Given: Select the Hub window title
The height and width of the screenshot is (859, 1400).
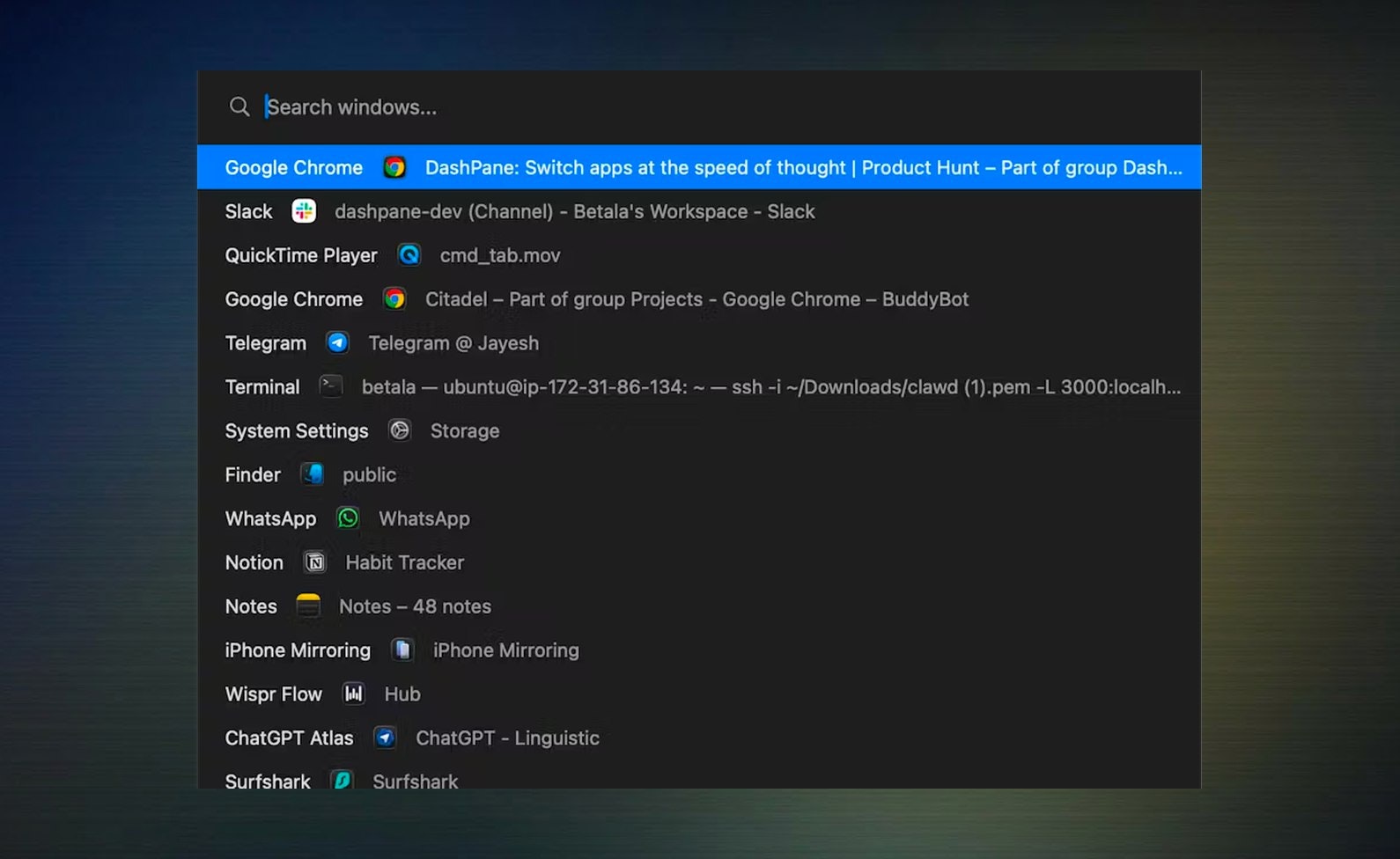Looking at the screenshot, I should pos(402,694).
